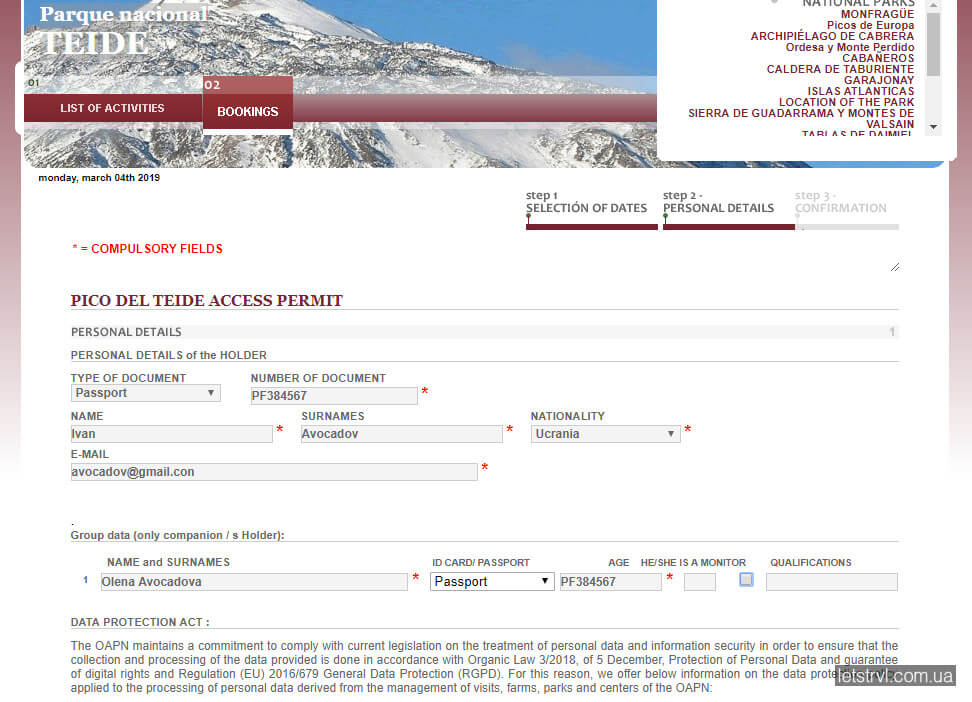Open companion ID Card/Passport dropdown
This screenshot has height=702, width=972.
pos(492,581)
